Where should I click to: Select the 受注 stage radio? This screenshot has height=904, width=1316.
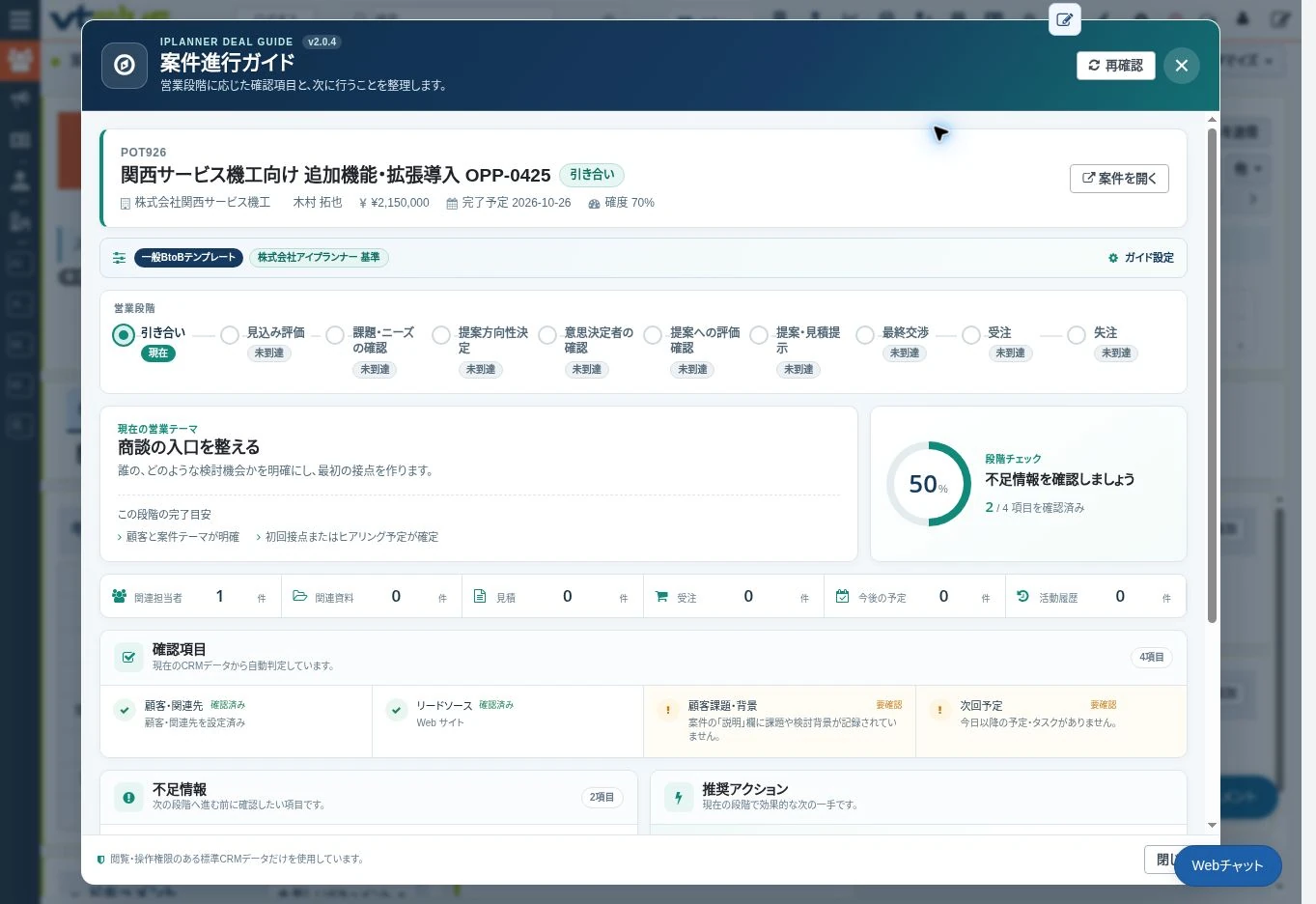(x=971, y=335)
